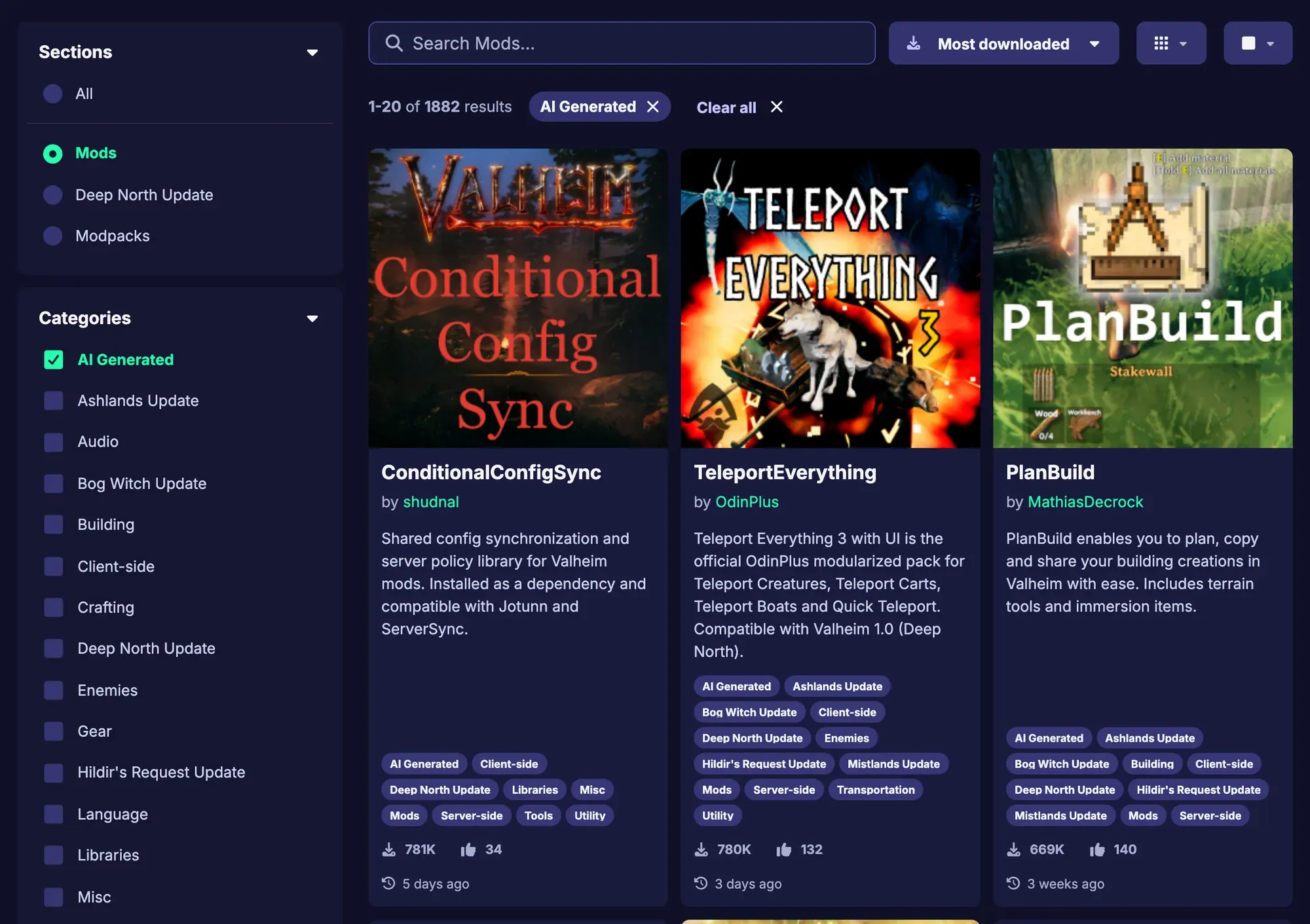Select the Mods section radio button
1310x924 pixels.
pyautogui.click(x=53, y=154)
